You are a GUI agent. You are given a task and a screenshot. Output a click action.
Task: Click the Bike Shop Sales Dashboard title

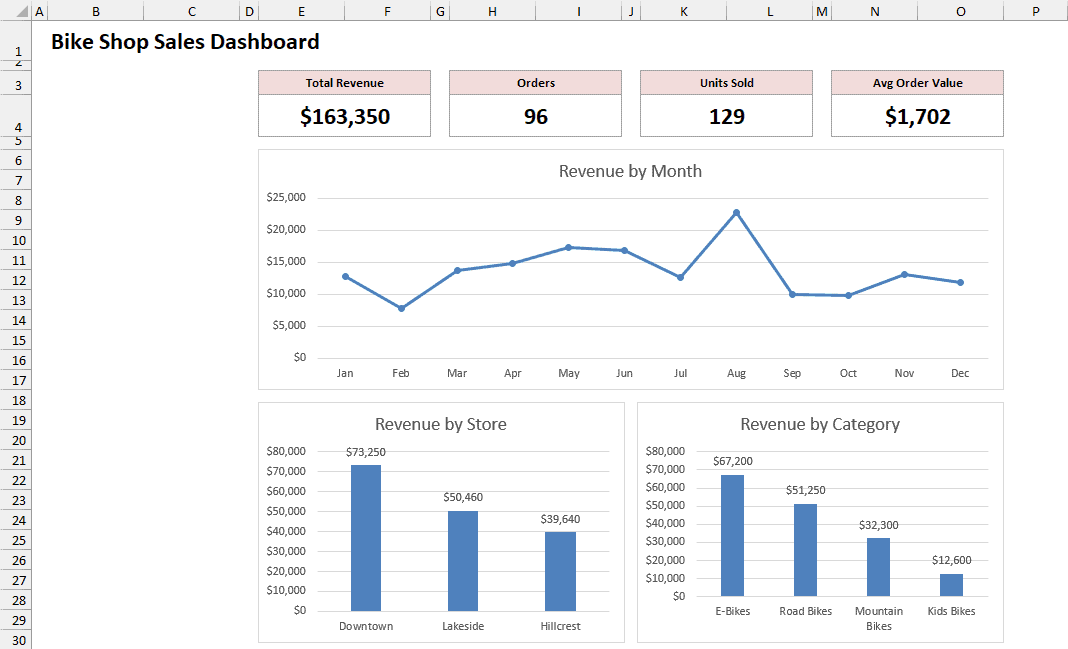click(185, 42)
